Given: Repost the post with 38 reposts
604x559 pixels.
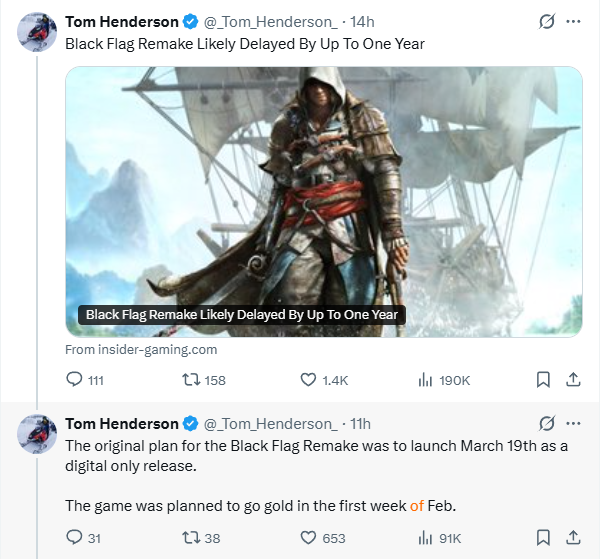Looking at the screenshot, I should point(187,538).
